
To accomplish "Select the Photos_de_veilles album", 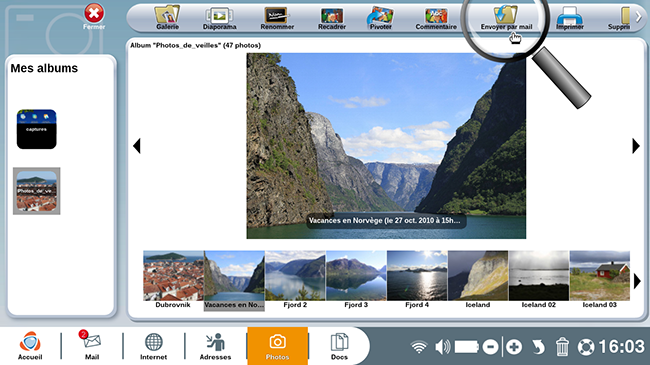I will [36, 191].
